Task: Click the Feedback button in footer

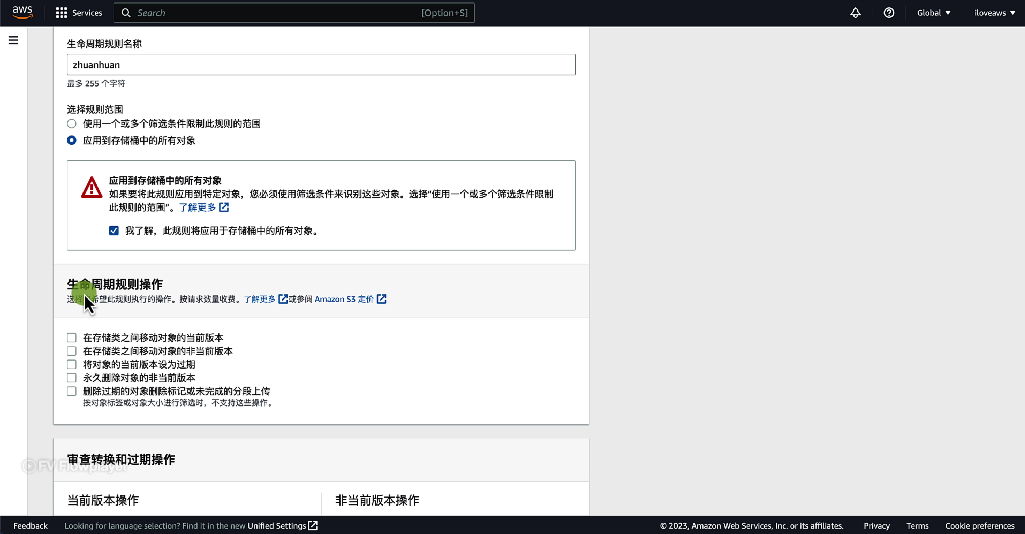Action: 31,526
